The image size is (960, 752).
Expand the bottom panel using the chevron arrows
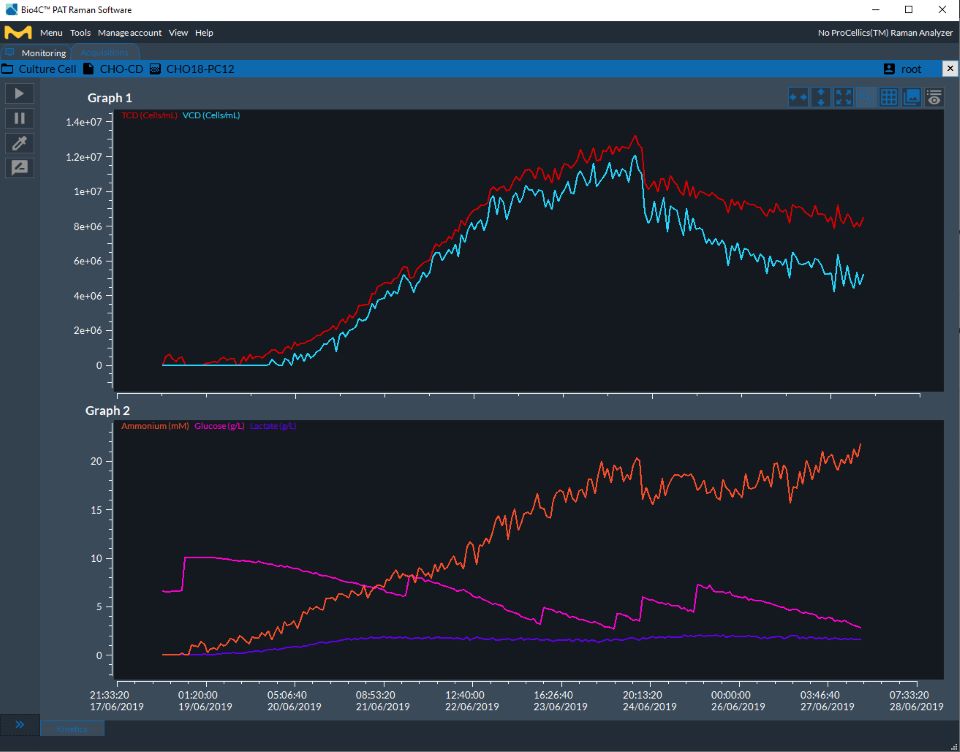18,727
